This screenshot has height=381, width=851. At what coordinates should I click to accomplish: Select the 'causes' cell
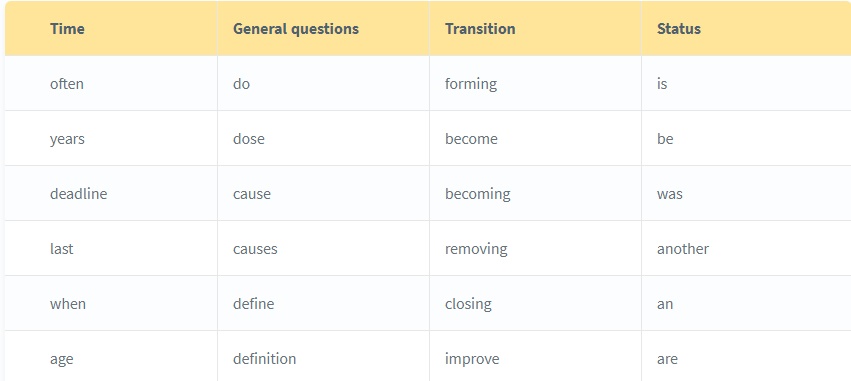(x=323, y=249)
